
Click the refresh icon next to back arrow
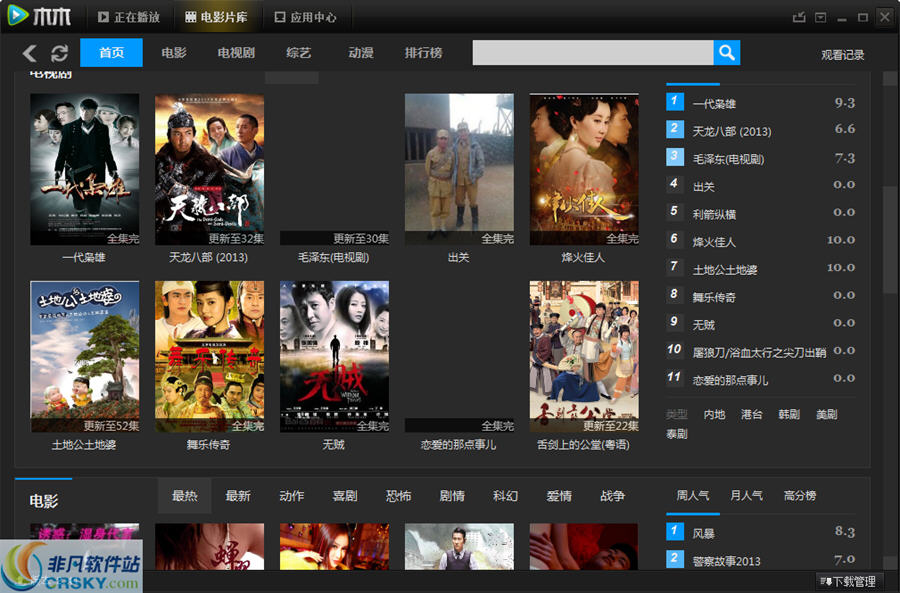tap(57, 53)
